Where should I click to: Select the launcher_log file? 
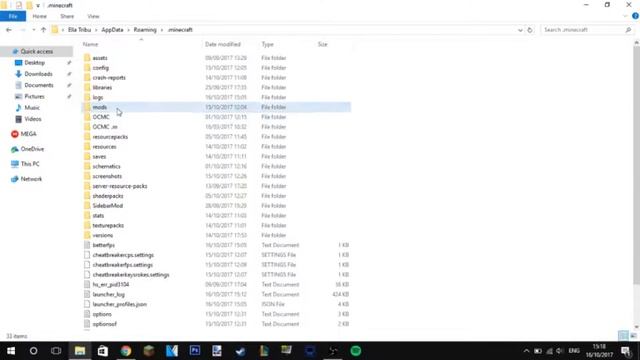coord(109,294)
